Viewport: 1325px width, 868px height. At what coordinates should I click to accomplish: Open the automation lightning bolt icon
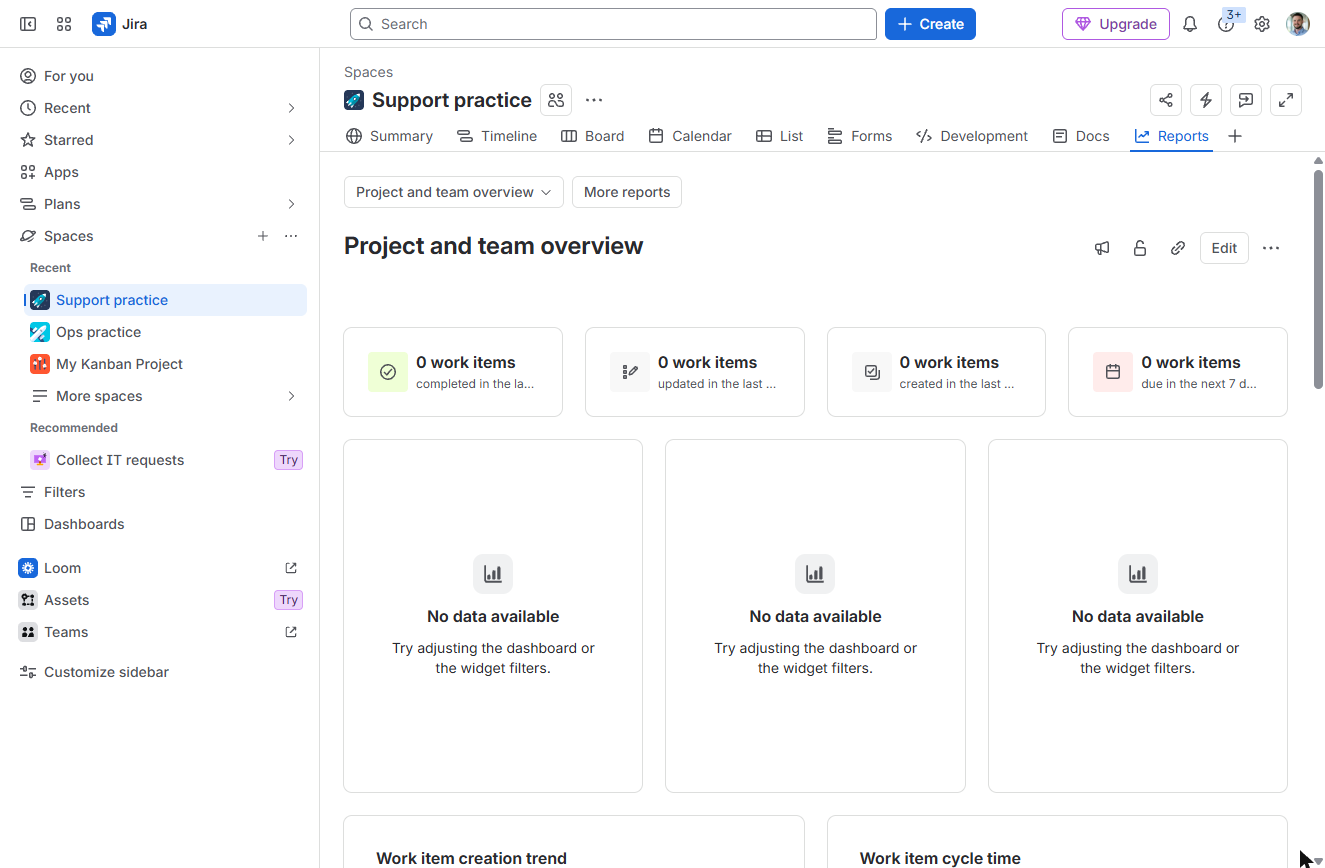(1206, 100)
